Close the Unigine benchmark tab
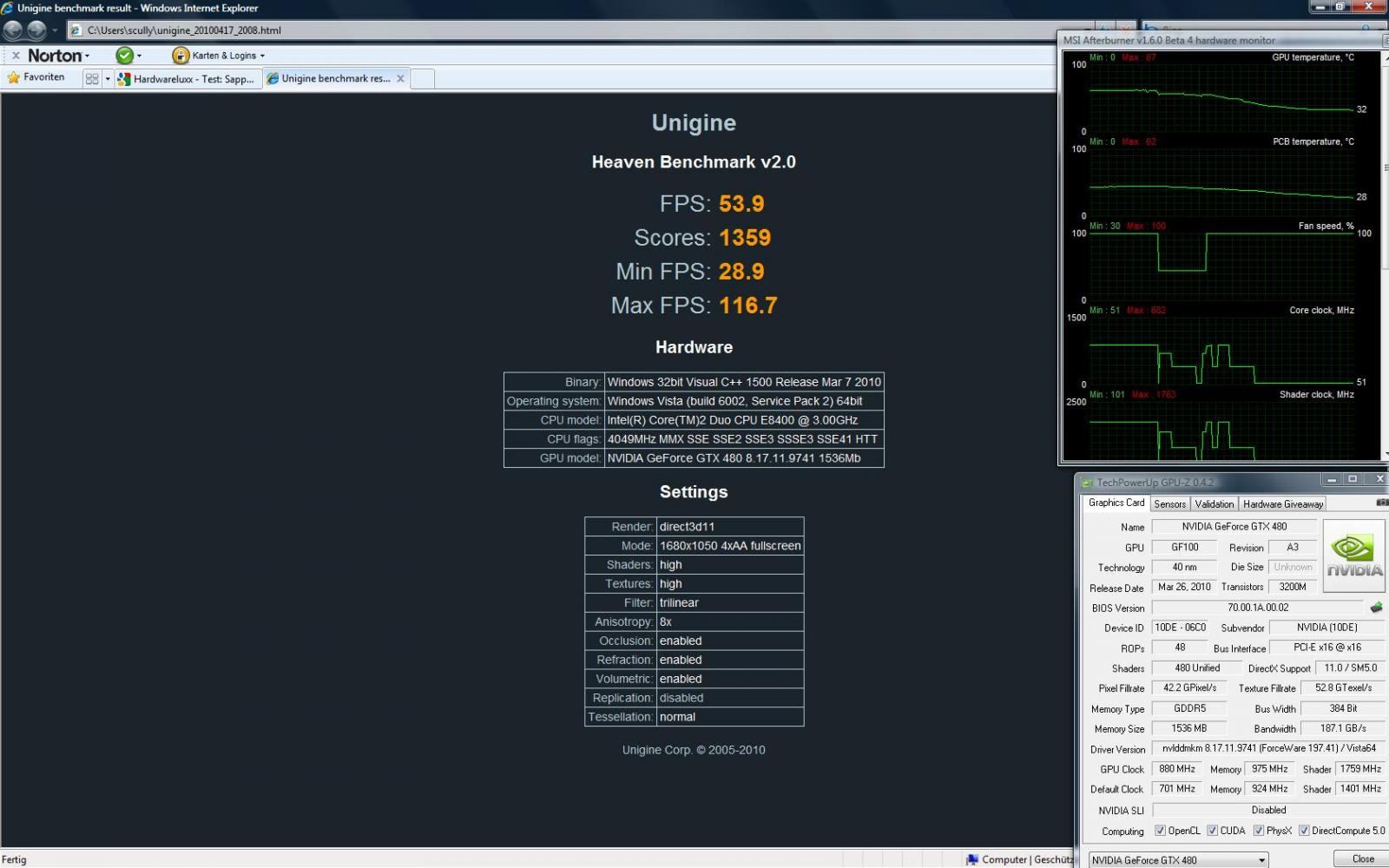This screenshot has width=1389, height=868. pos(400,78)
